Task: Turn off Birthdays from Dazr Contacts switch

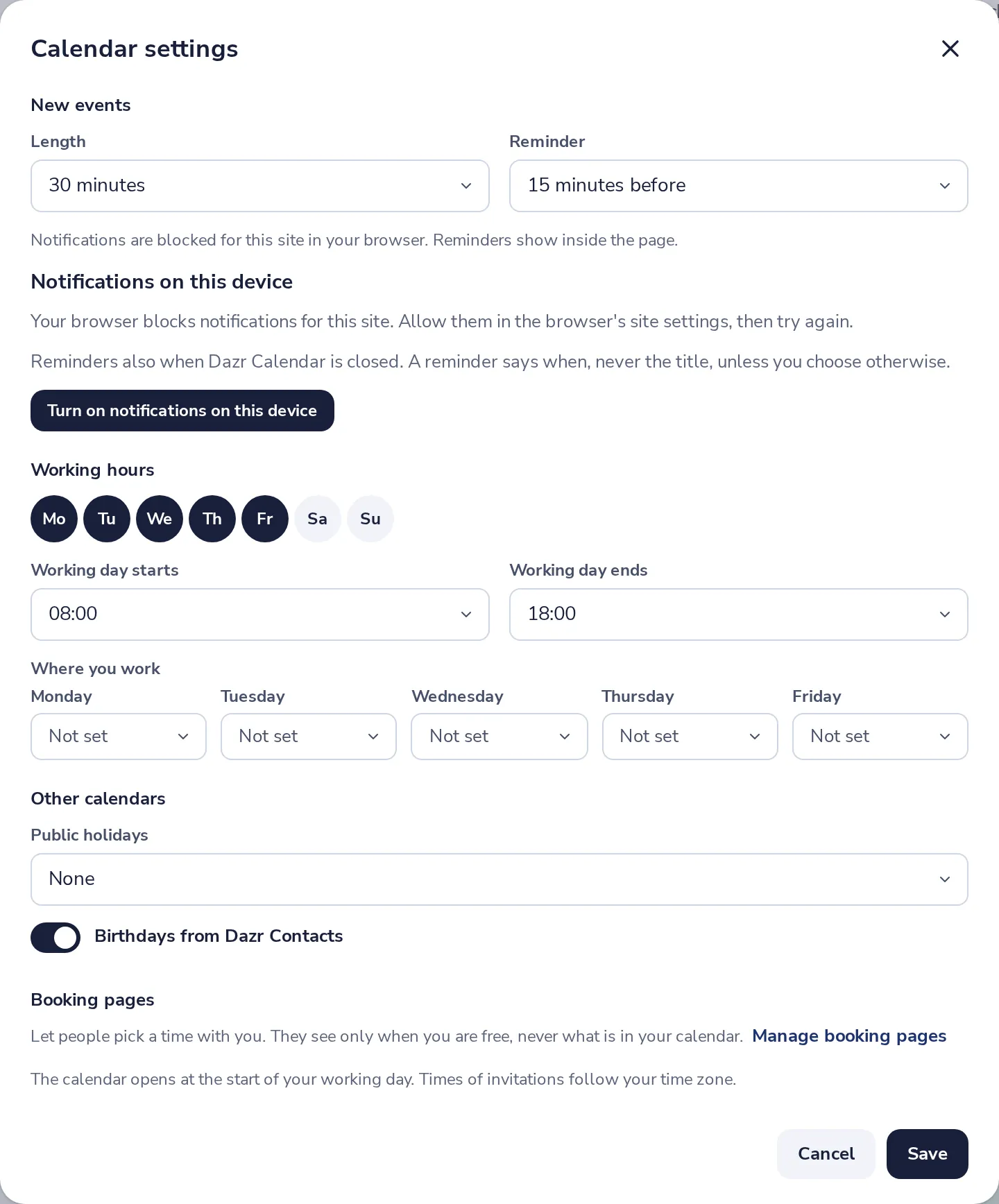Action: pyautogui.click(x=55, y=938)
